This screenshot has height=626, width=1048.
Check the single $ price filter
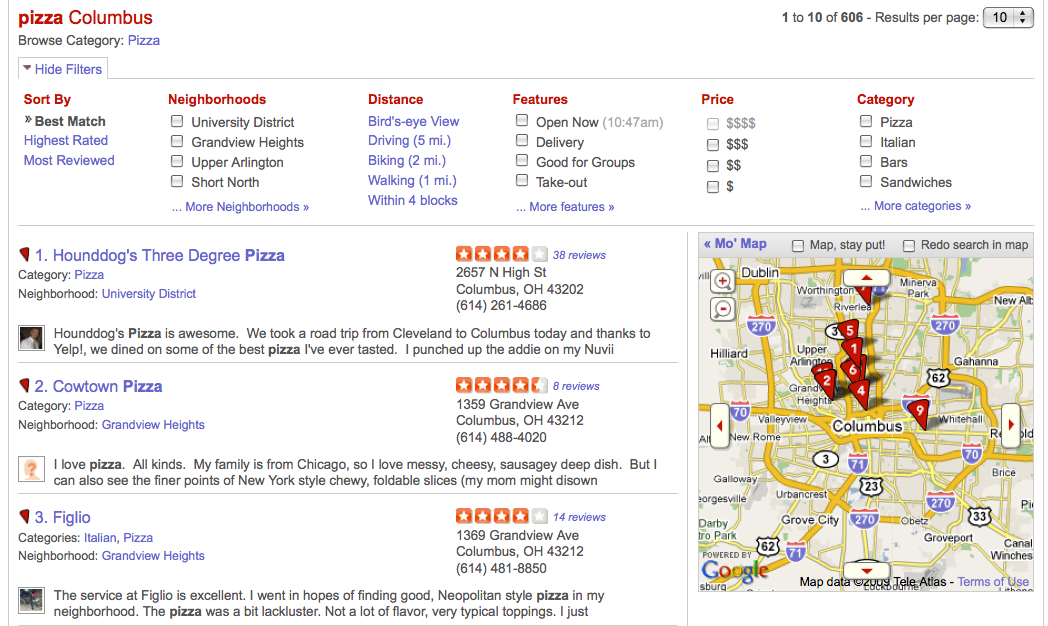pyautogui.click(x=712, y=187)
